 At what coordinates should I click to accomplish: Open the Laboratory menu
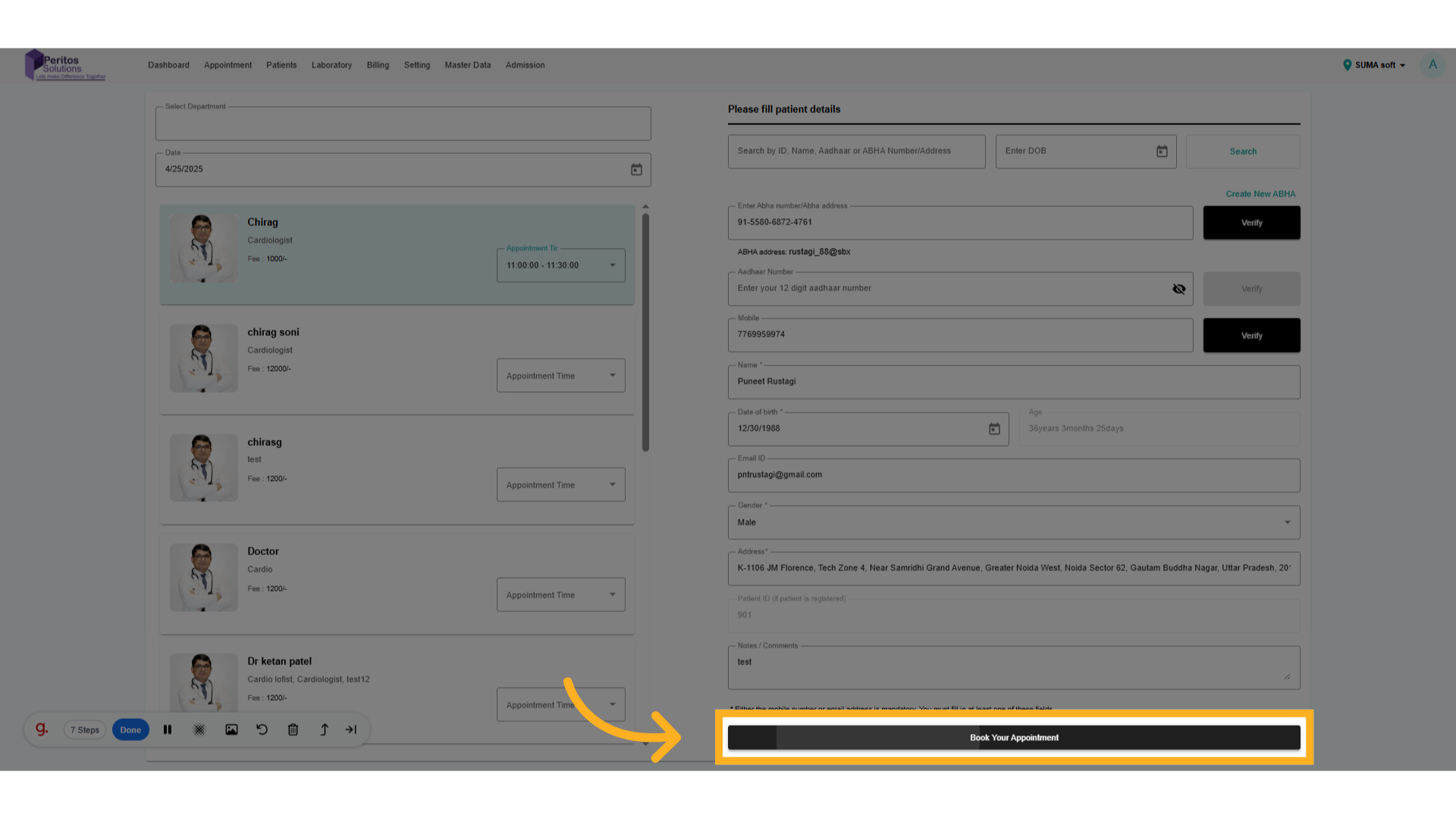[331, 65]
